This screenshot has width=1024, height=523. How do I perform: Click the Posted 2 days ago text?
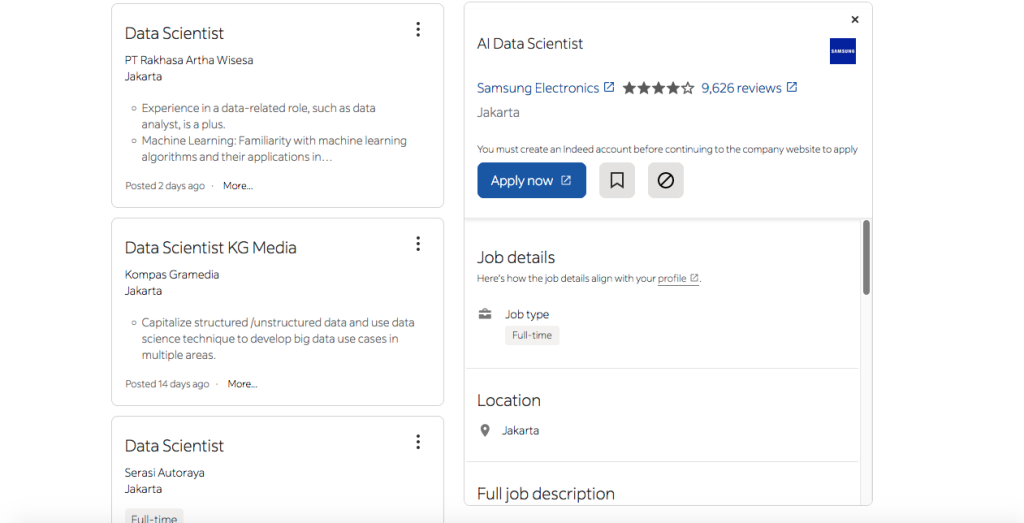pos(165,186)
